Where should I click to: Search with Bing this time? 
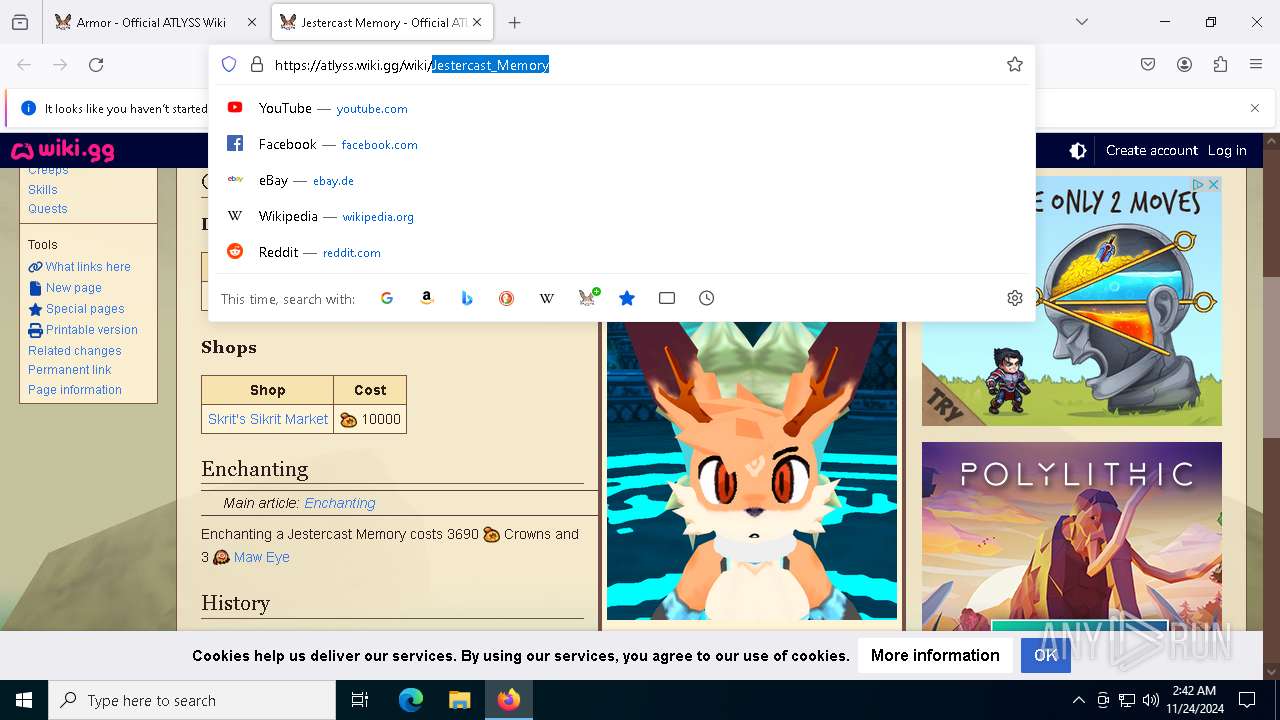coord(467,298)
